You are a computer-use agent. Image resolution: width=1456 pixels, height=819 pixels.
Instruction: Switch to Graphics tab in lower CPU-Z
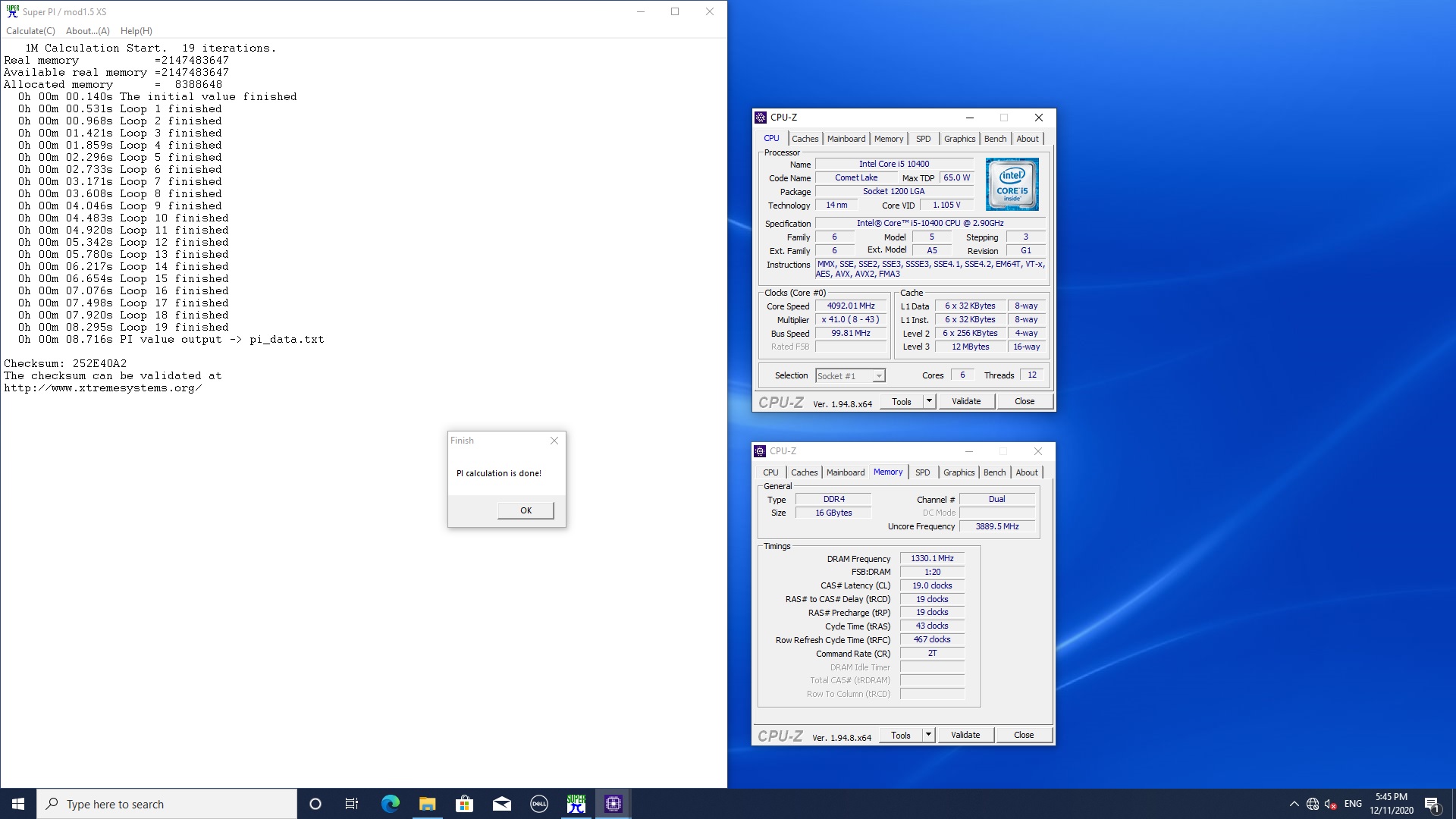tap(959, 472)
